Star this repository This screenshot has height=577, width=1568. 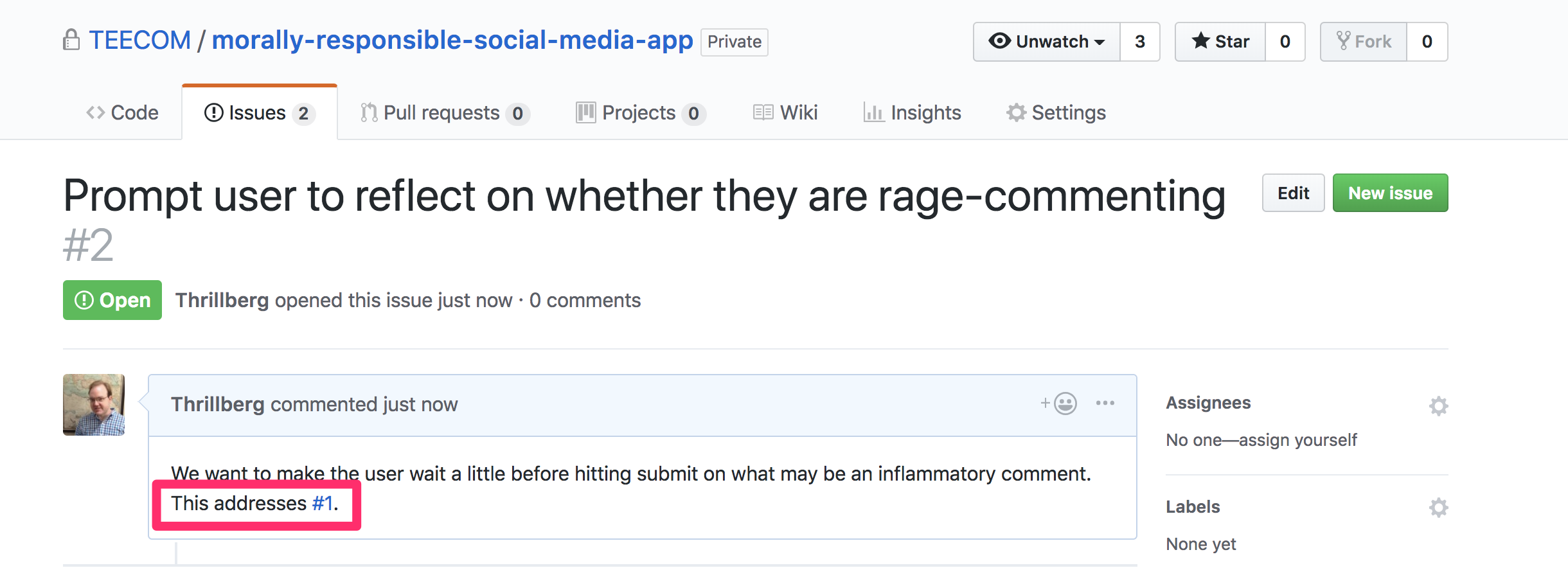(x=1220, y=42)
